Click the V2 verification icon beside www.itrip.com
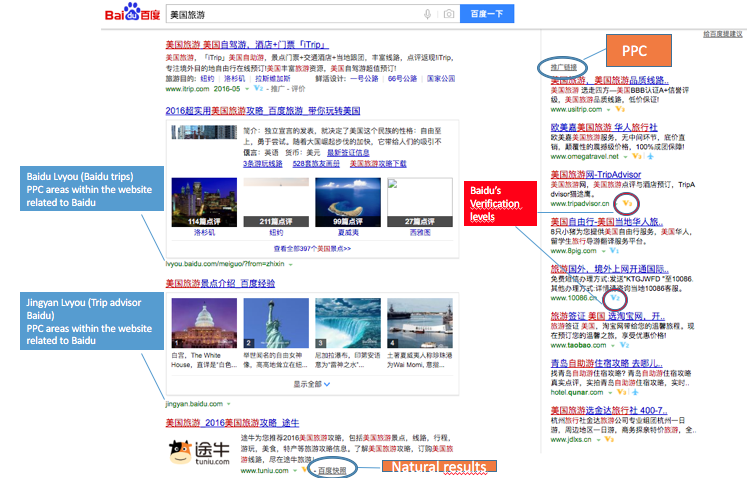Viewport: 750px width, 478px height. tap(258, 89)
